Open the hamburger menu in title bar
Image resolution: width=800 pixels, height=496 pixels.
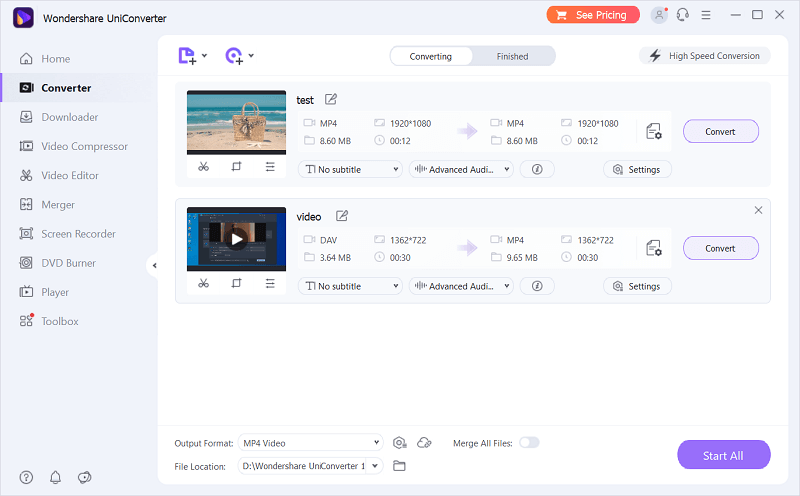[706, 15]
